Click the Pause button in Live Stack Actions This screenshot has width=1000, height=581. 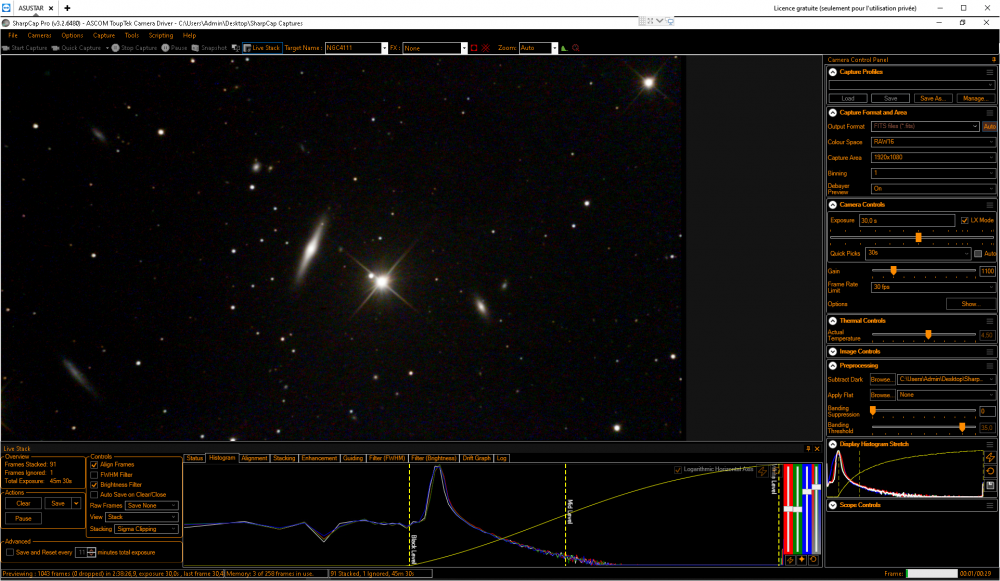pyautogui.click(x=24, y=518)
